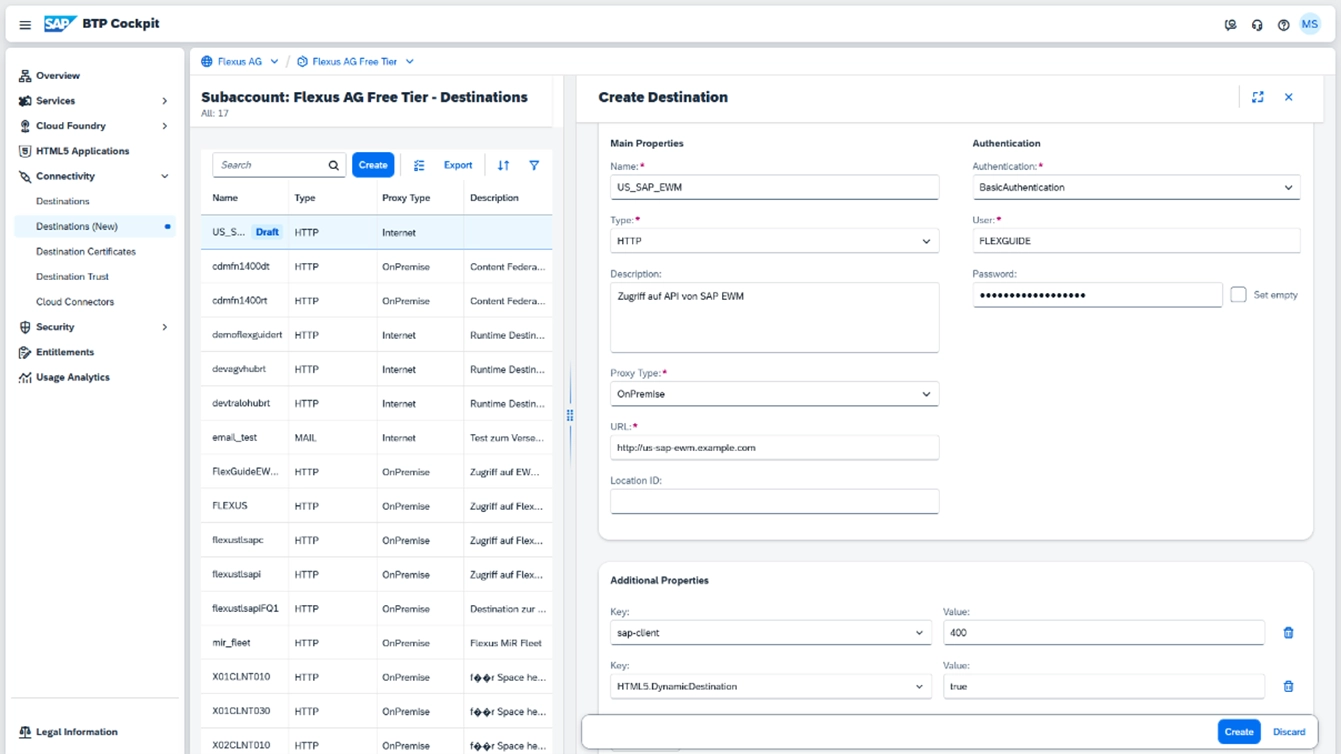Select the US_S... Draft destination row
1341x754 pixels.
[x=377, y=232]
